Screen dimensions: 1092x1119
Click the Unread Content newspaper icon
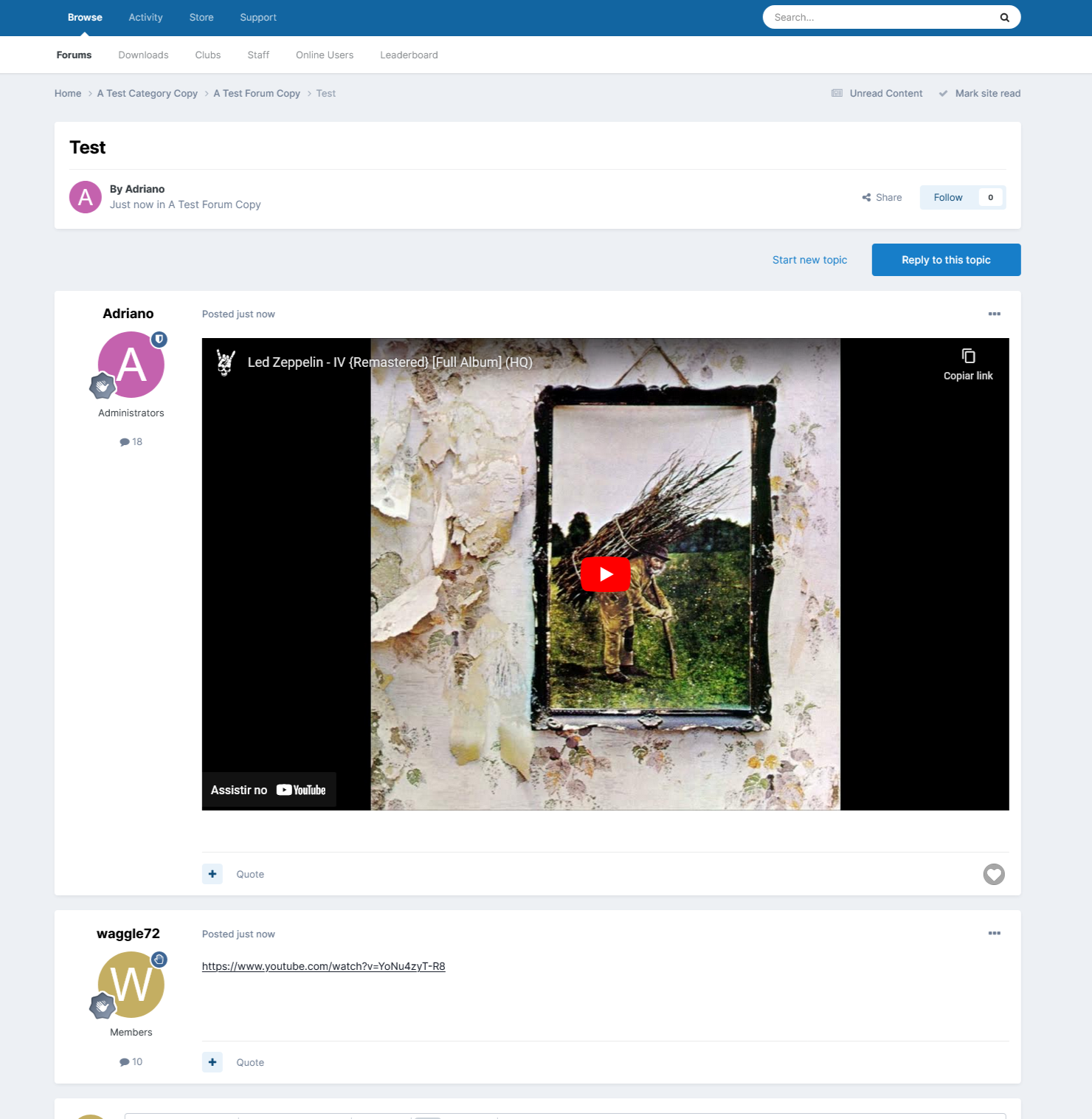[x=837, y=94]
